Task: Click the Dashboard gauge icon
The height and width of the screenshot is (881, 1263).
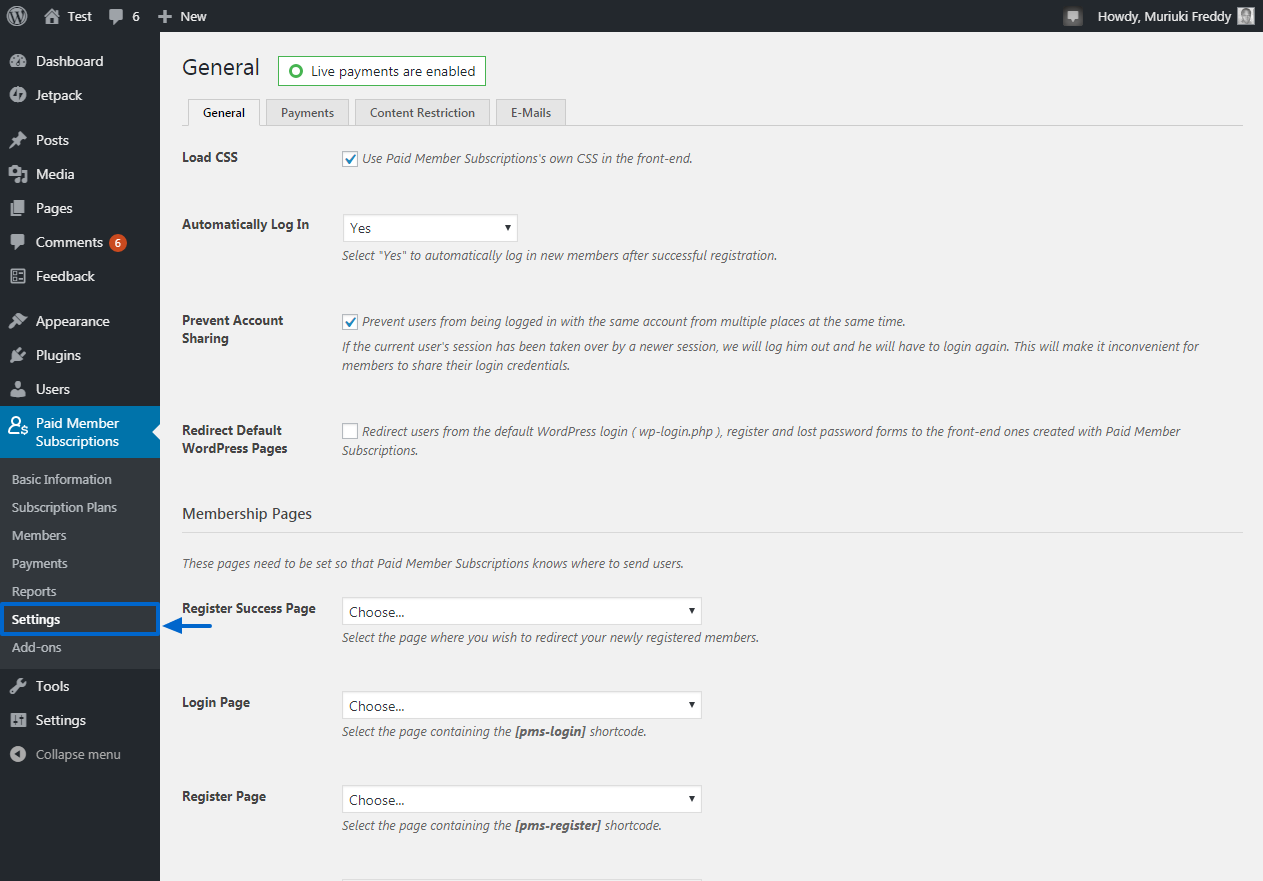Action: (18, 61)
